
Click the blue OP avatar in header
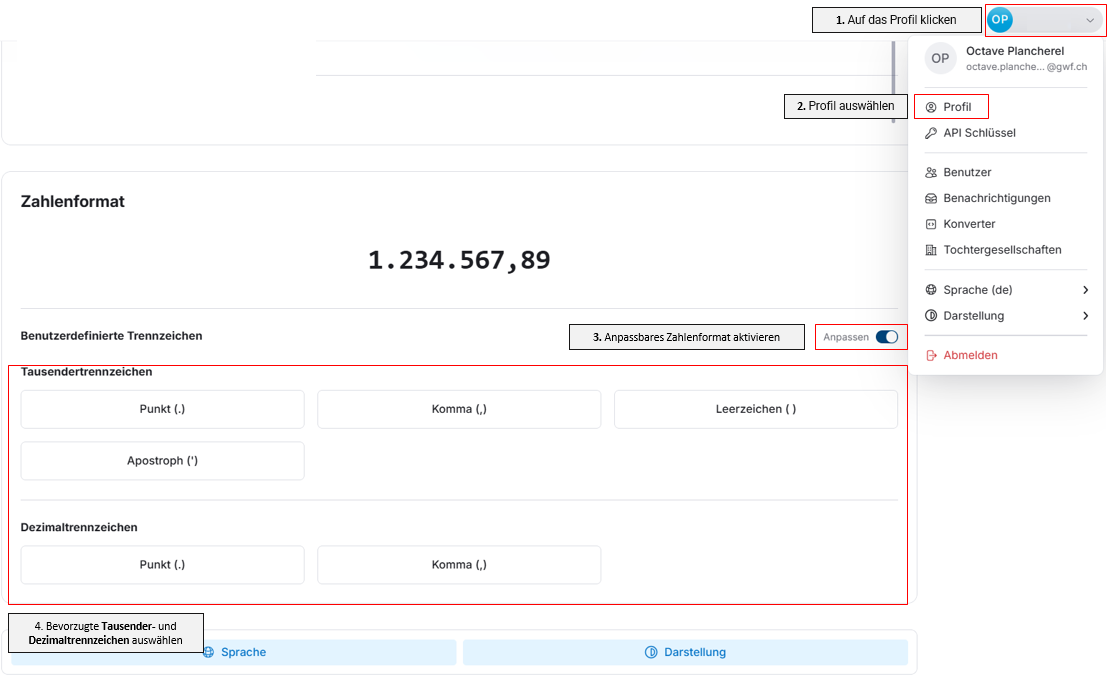tap(1000, 20)
